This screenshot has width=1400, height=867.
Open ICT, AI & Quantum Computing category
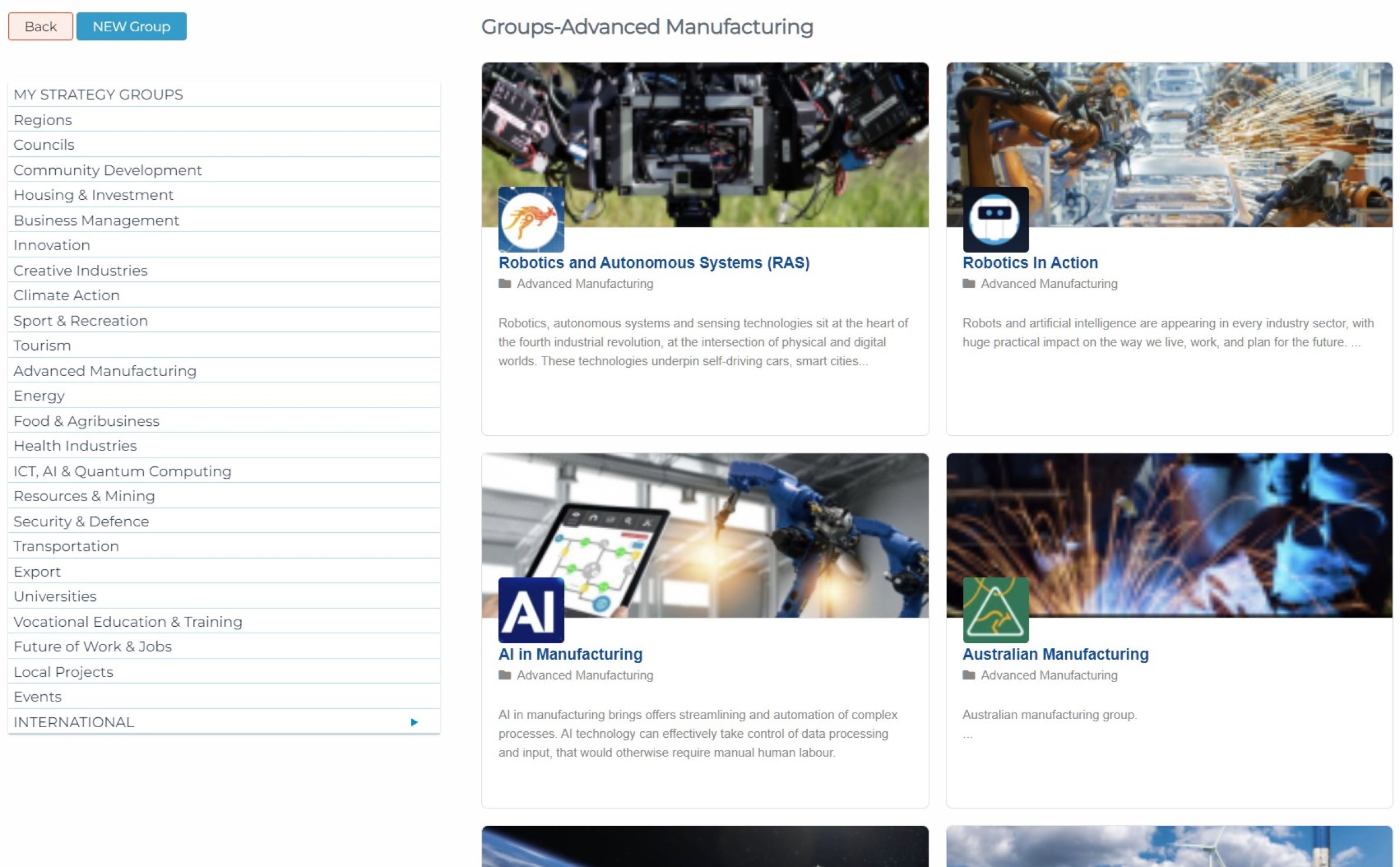[x=224, y=471]
